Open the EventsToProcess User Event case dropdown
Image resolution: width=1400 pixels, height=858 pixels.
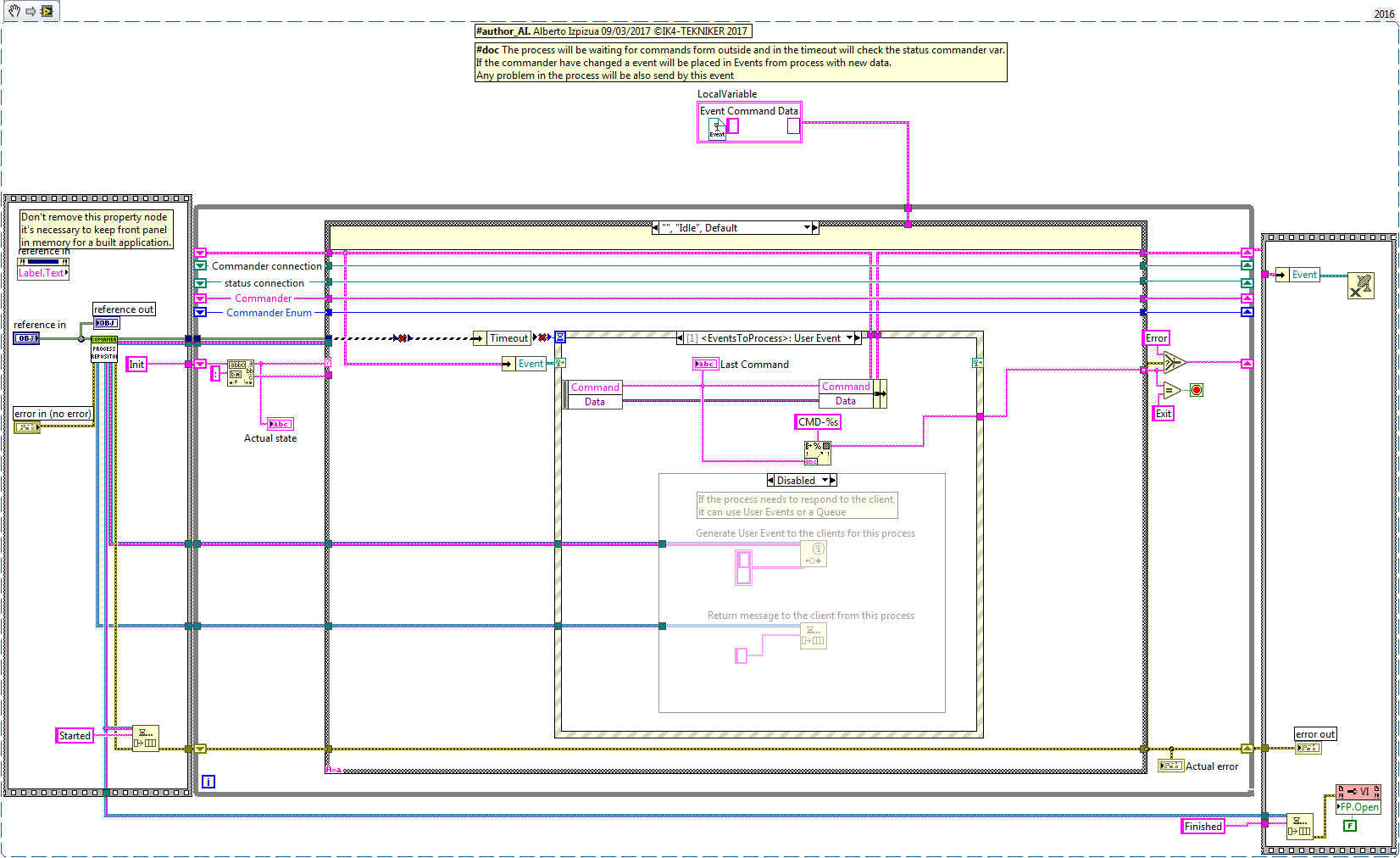click(849, 337)
